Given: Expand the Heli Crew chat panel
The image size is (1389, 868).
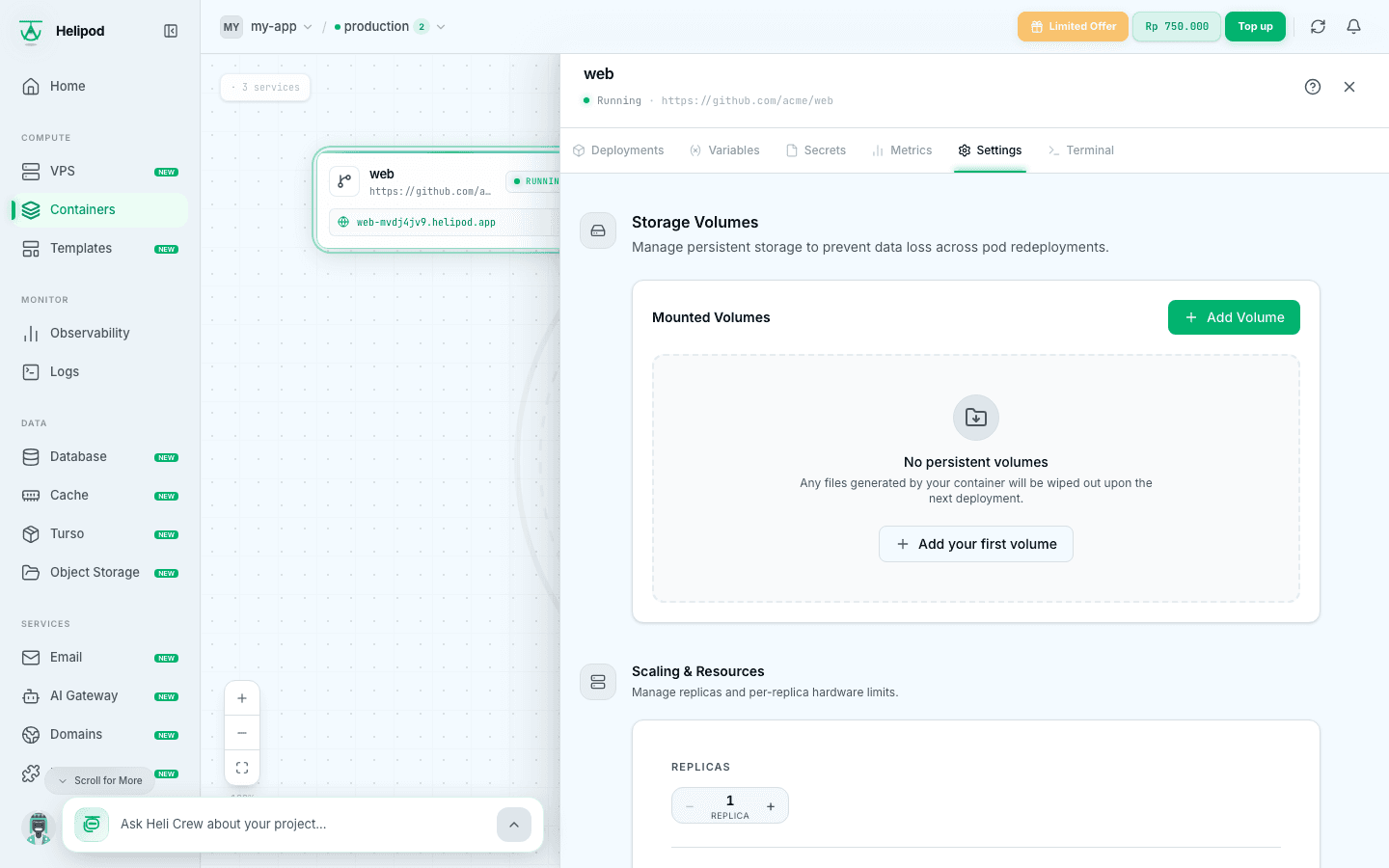Looking at the screenshot, I should click(x=514, y=825).
